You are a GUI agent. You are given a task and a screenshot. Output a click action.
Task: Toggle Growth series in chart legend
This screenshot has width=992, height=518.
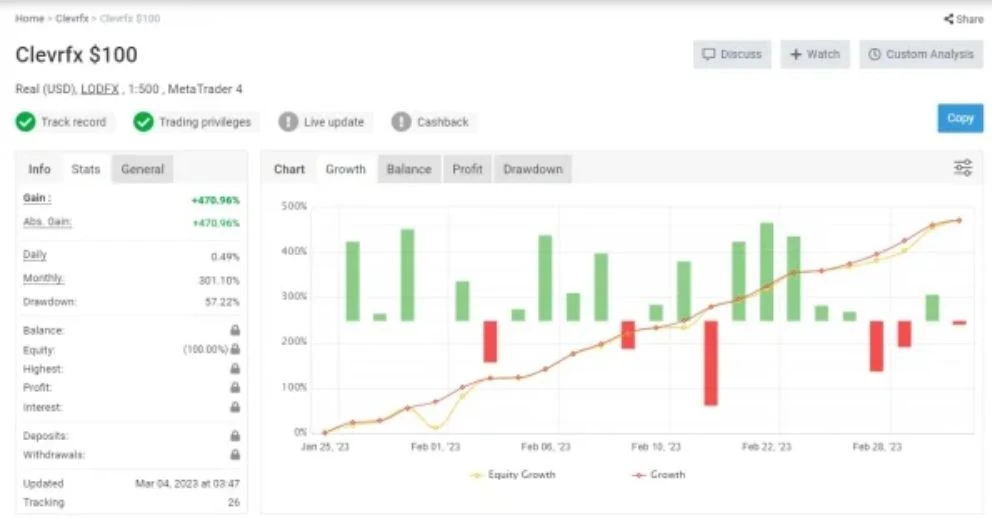[659, 474]
